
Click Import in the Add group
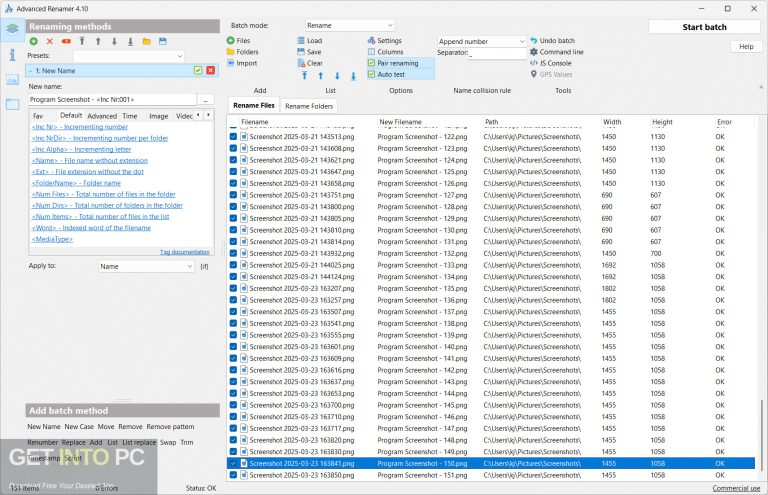pyautogui.click(x=242, y=63)
